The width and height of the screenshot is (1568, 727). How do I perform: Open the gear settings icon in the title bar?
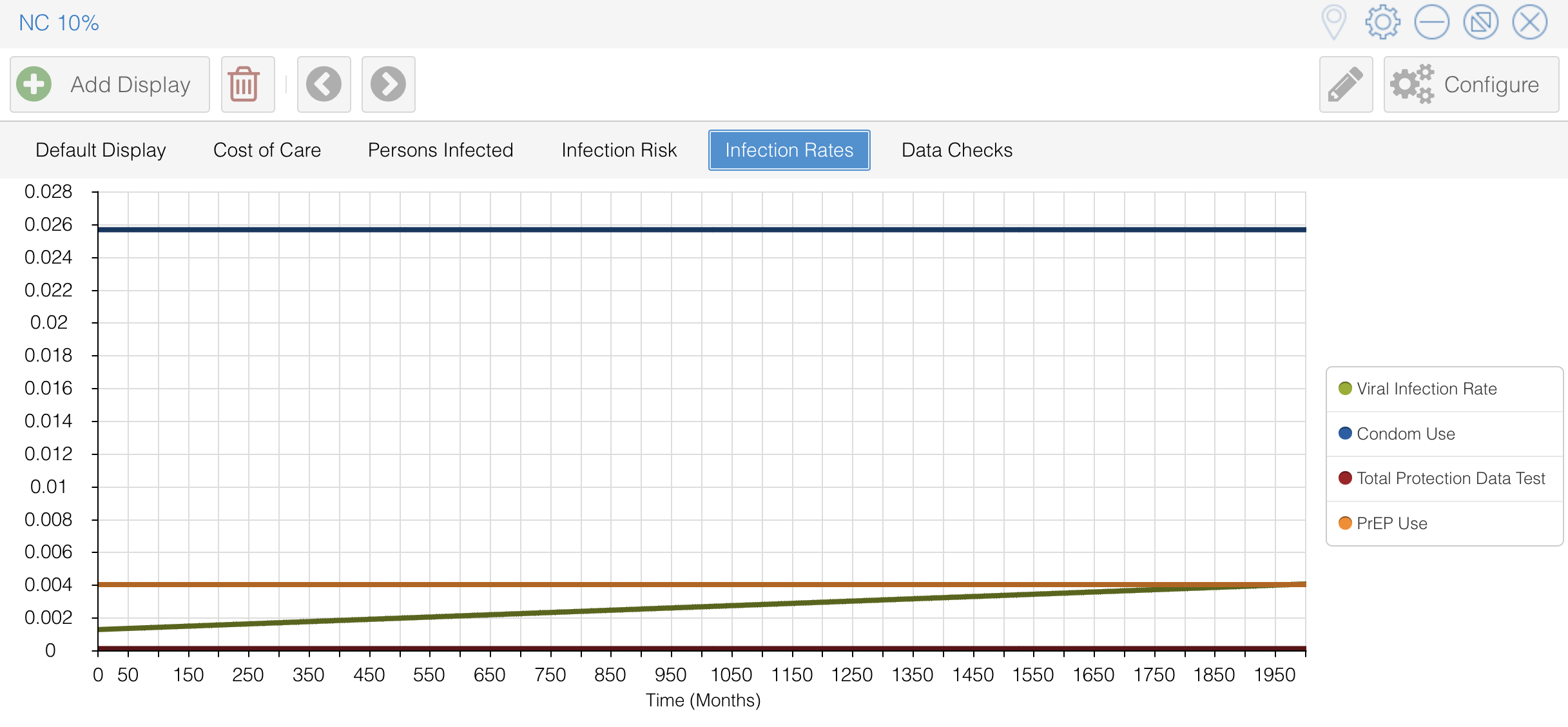1382,23
